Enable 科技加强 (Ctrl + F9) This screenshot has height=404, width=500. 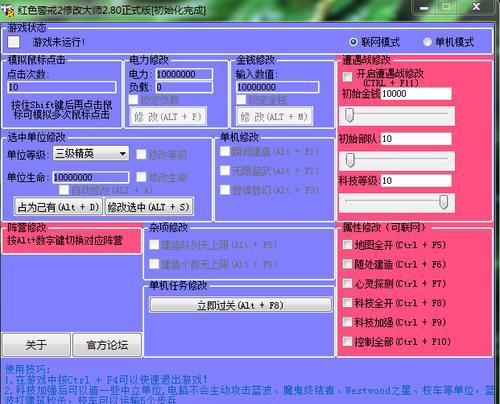[348, 322]
